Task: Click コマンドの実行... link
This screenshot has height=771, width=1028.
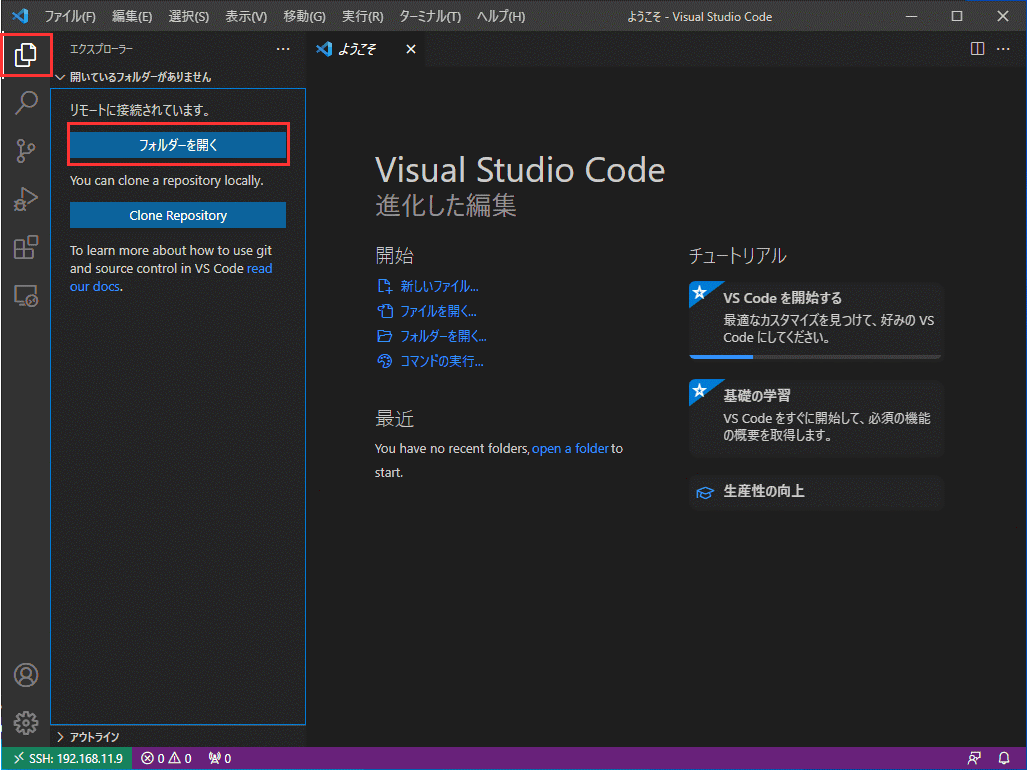Action: point(430,361)
